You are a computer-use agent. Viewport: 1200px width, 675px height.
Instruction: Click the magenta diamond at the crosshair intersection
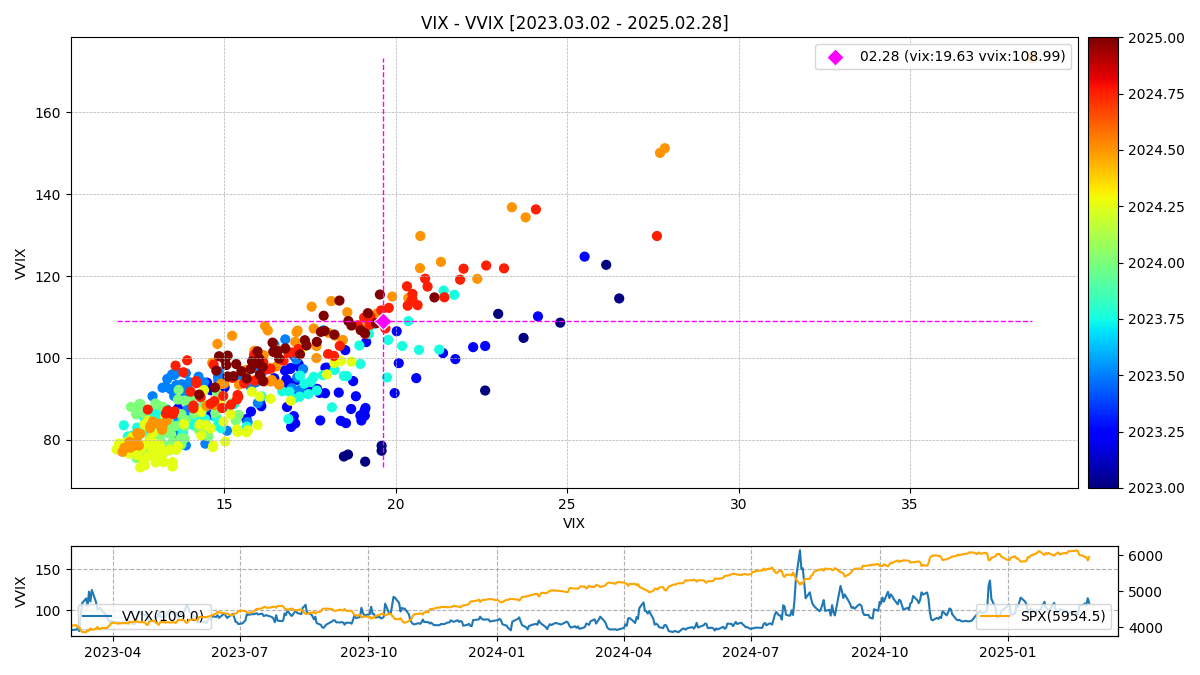pos(383,321)
